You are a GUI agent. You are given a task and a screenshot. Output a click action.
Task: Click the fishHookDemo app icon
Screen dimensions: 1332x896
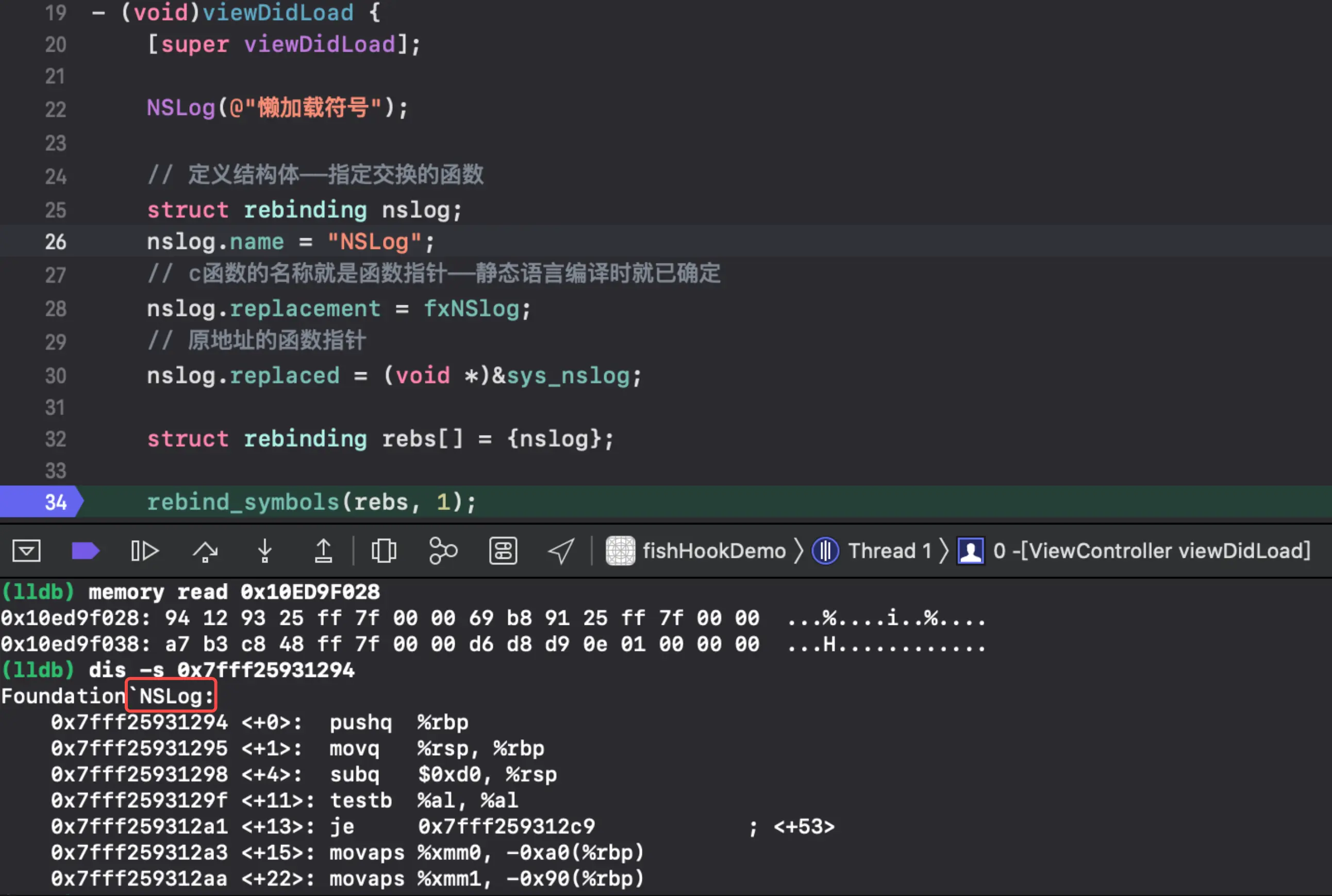coord(620,551)
